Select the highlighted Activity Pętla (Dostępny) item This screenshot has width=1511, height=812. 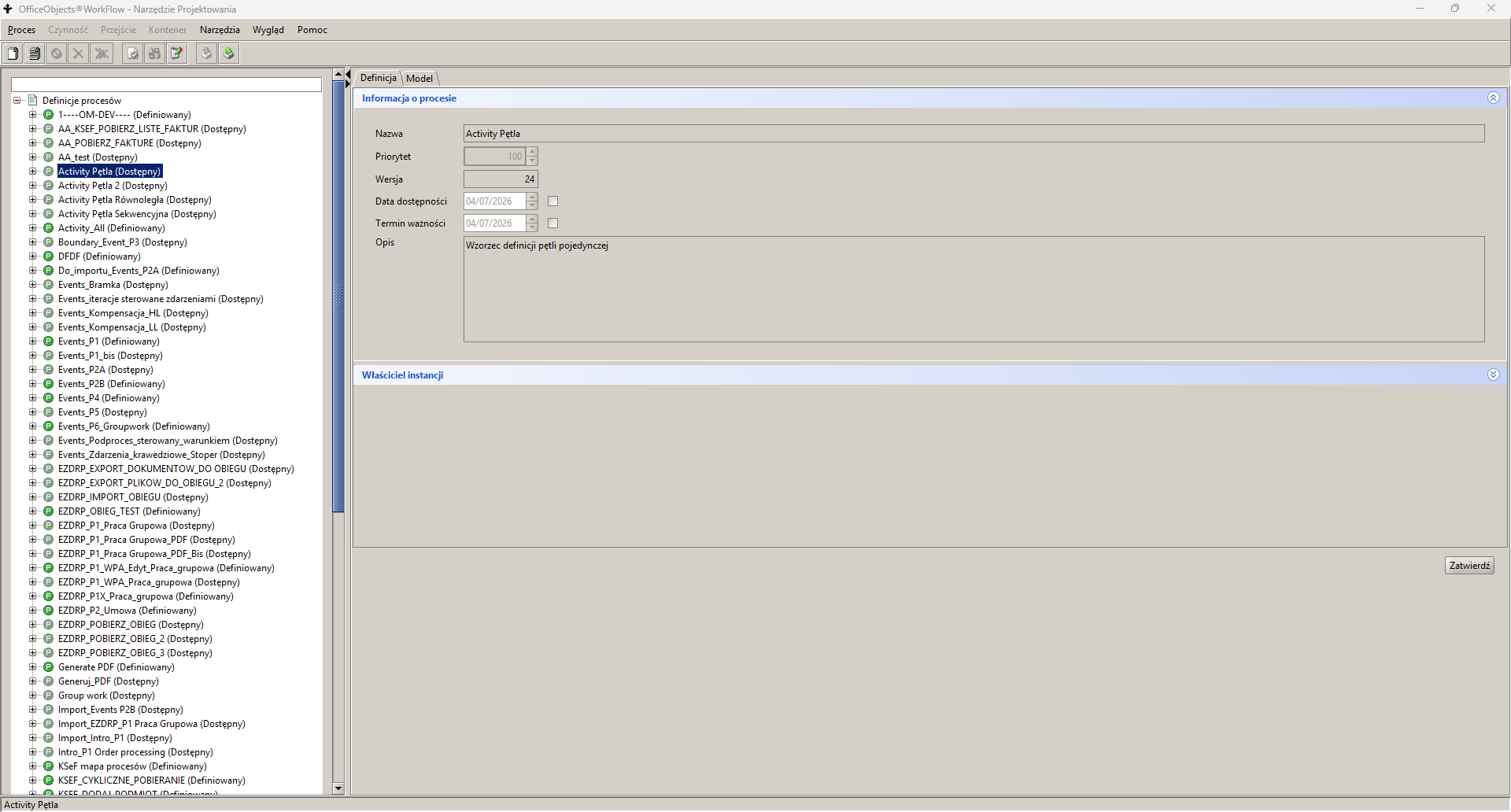point(109,172)
